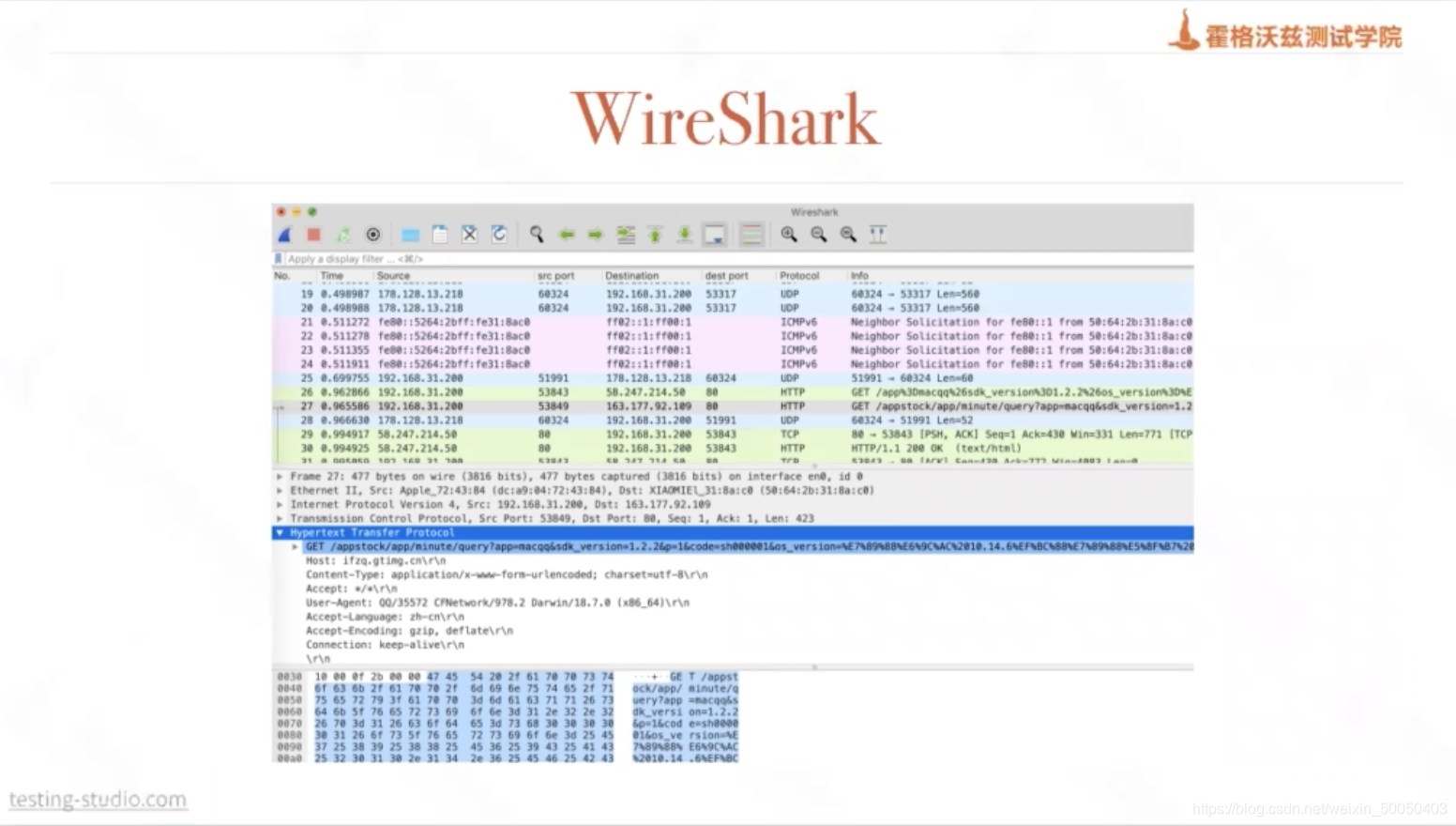Expand the GET /appstock request line

point(295,546)
